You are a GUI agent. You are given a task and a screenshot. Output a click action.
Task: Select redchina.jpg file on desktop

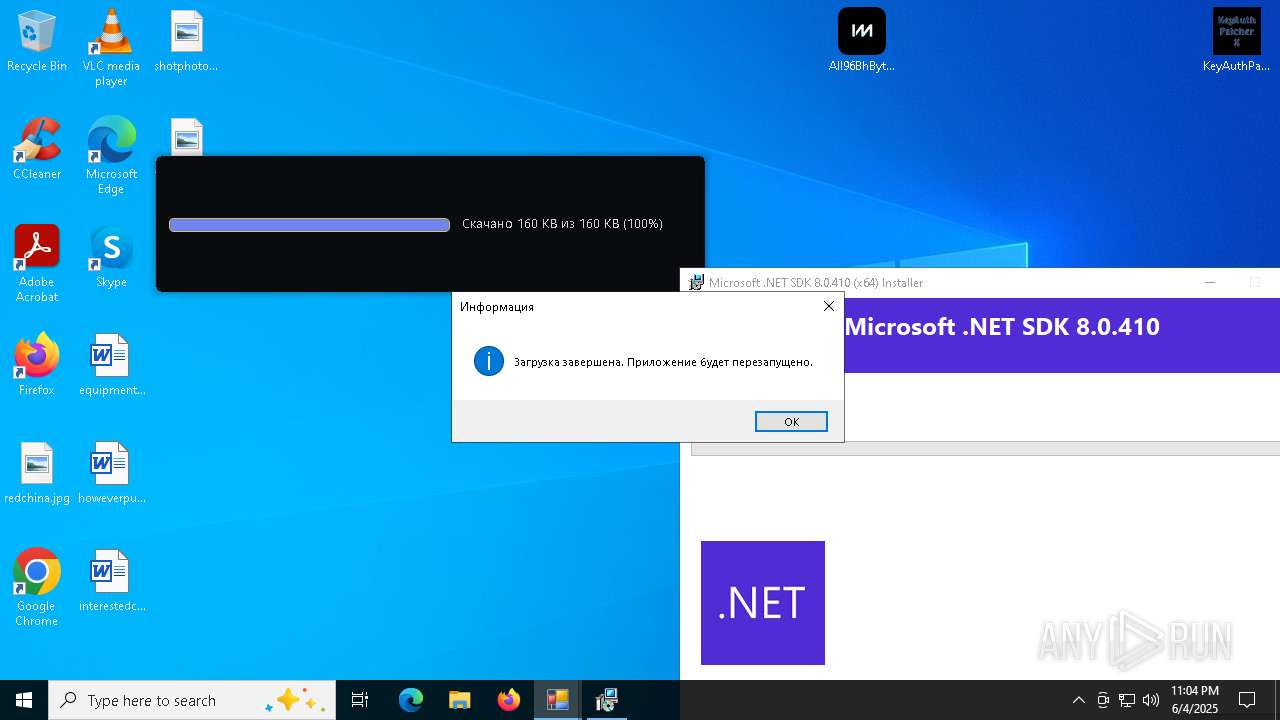[37, 474]
